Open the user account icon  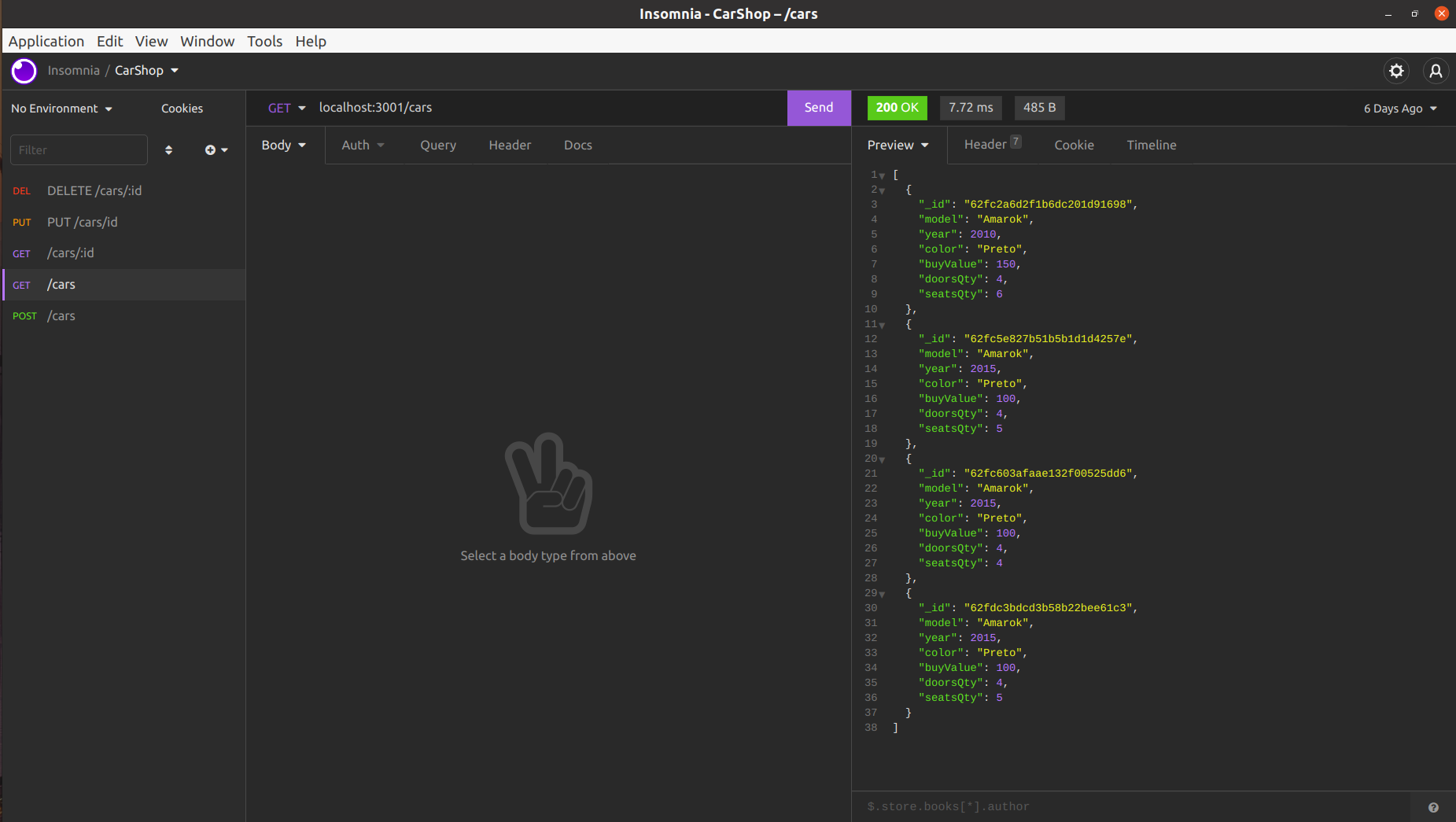(x=1436, y=71)
